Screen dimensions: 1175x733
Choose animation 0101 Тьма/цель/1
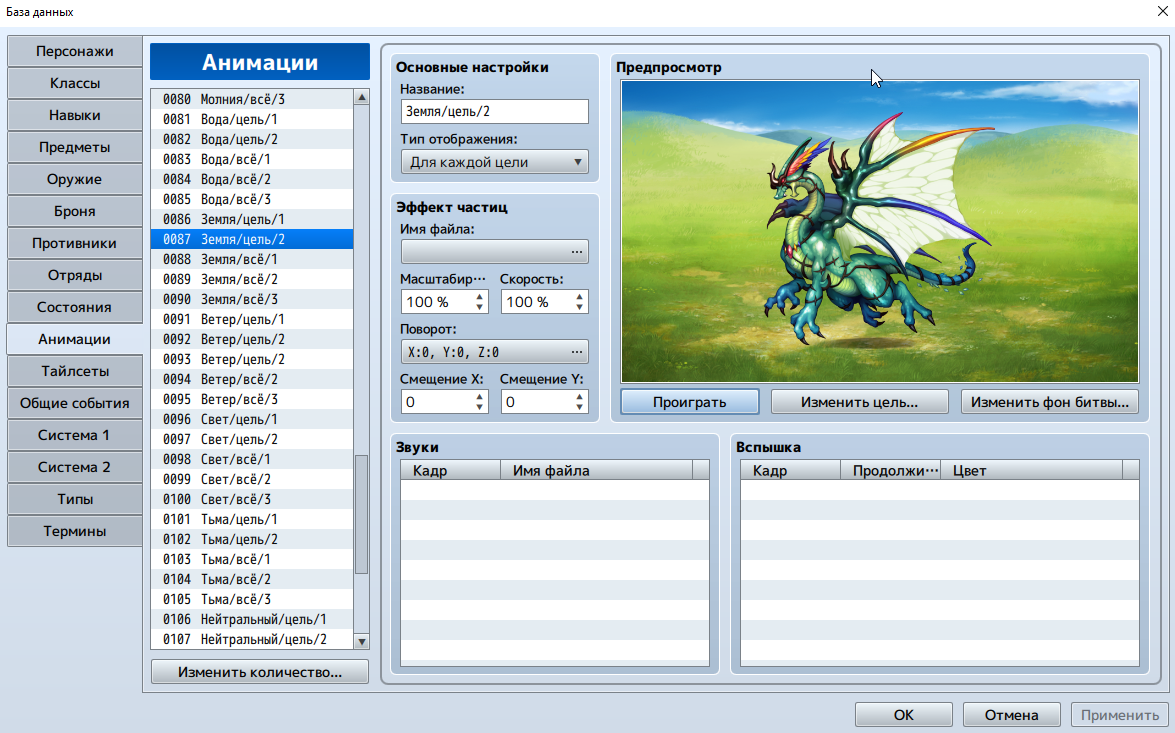coord(252,519)
